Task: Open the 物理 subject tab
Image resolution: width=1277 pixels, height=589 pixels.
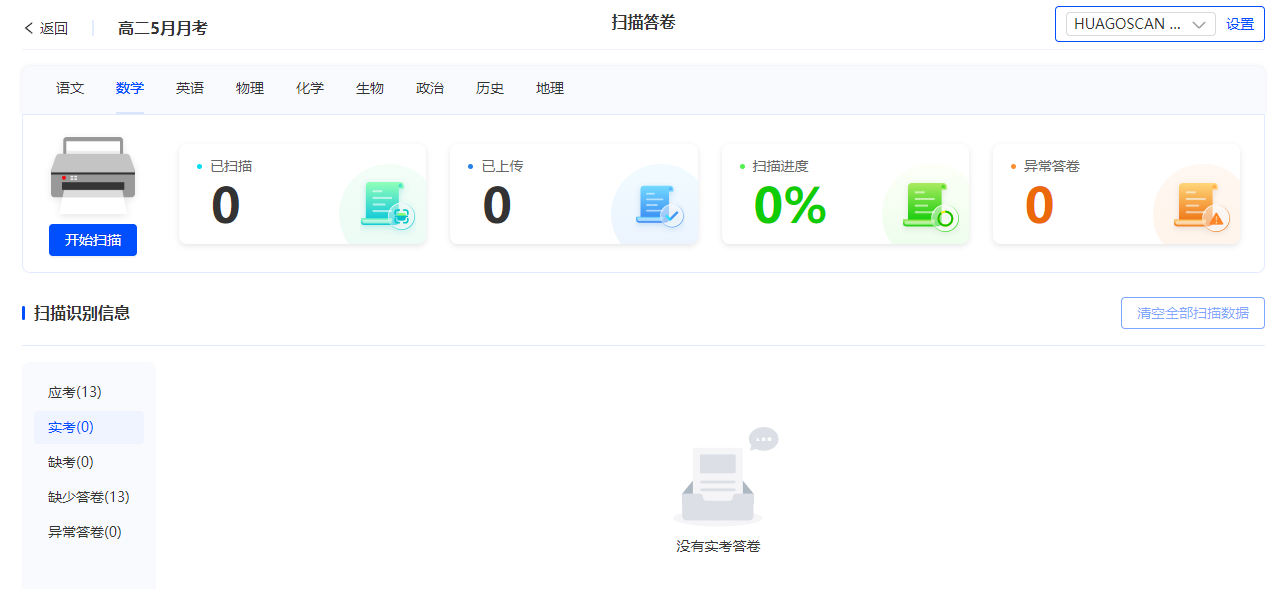Action: point(250,88)
